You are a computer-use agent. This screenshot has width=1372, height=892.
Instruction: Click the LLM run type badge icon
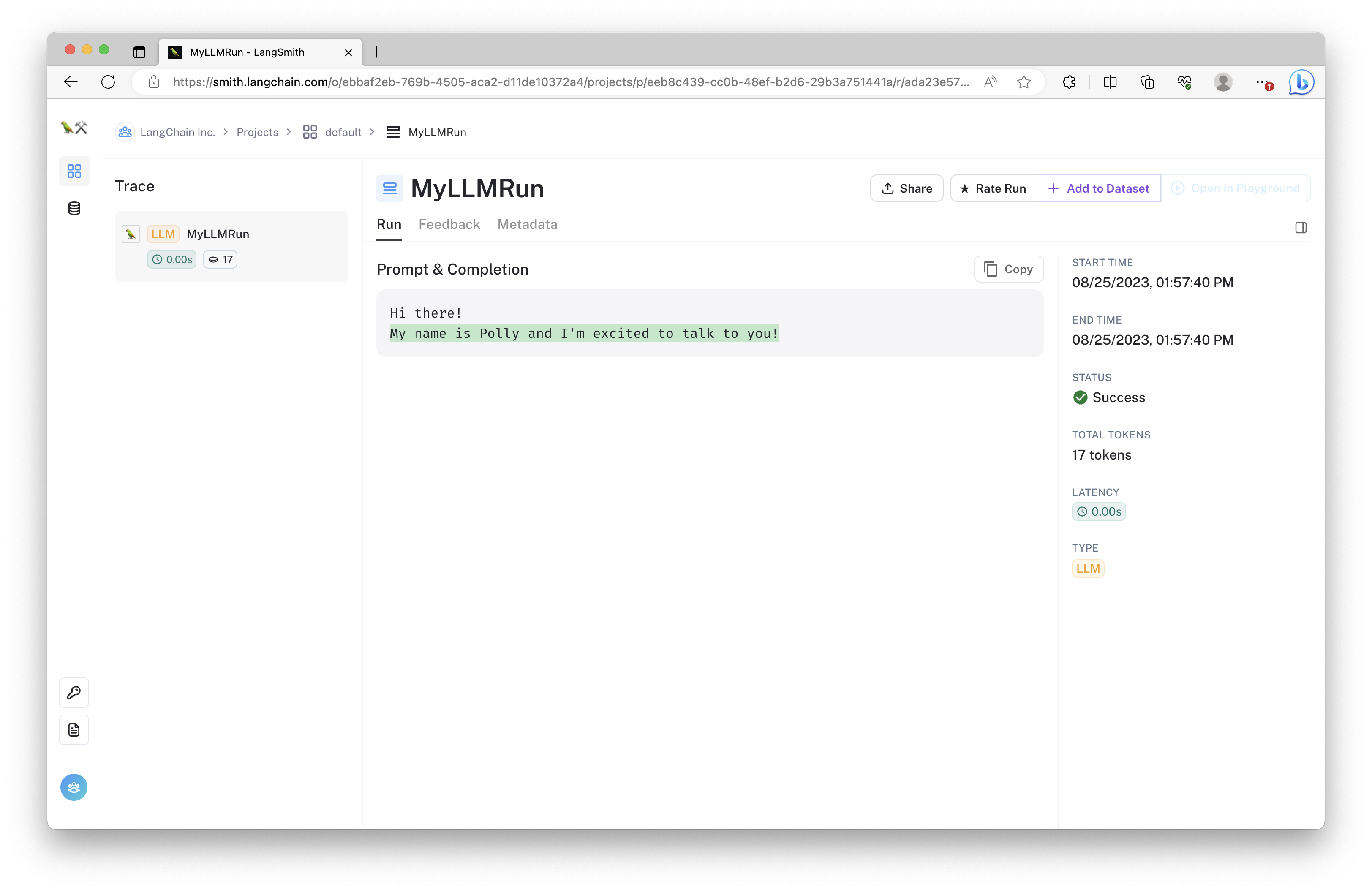(1088, 568)
